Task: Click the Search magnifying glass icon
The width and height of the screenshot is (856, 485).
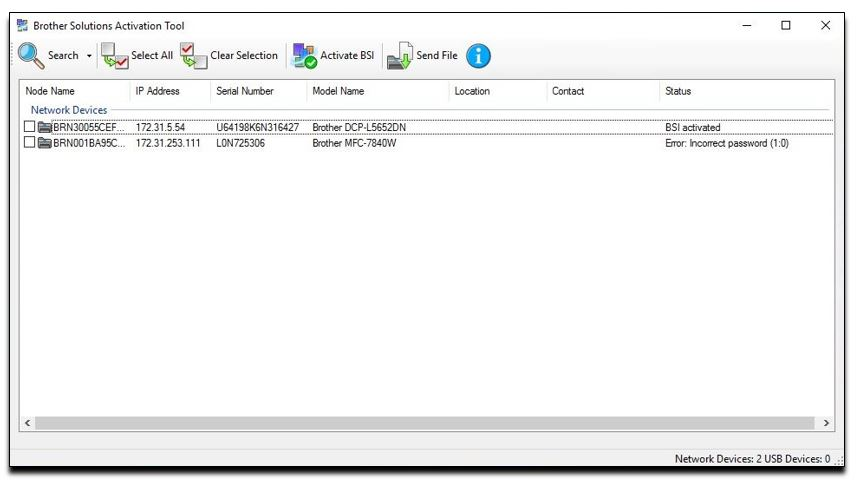Action: coord(31,56)
